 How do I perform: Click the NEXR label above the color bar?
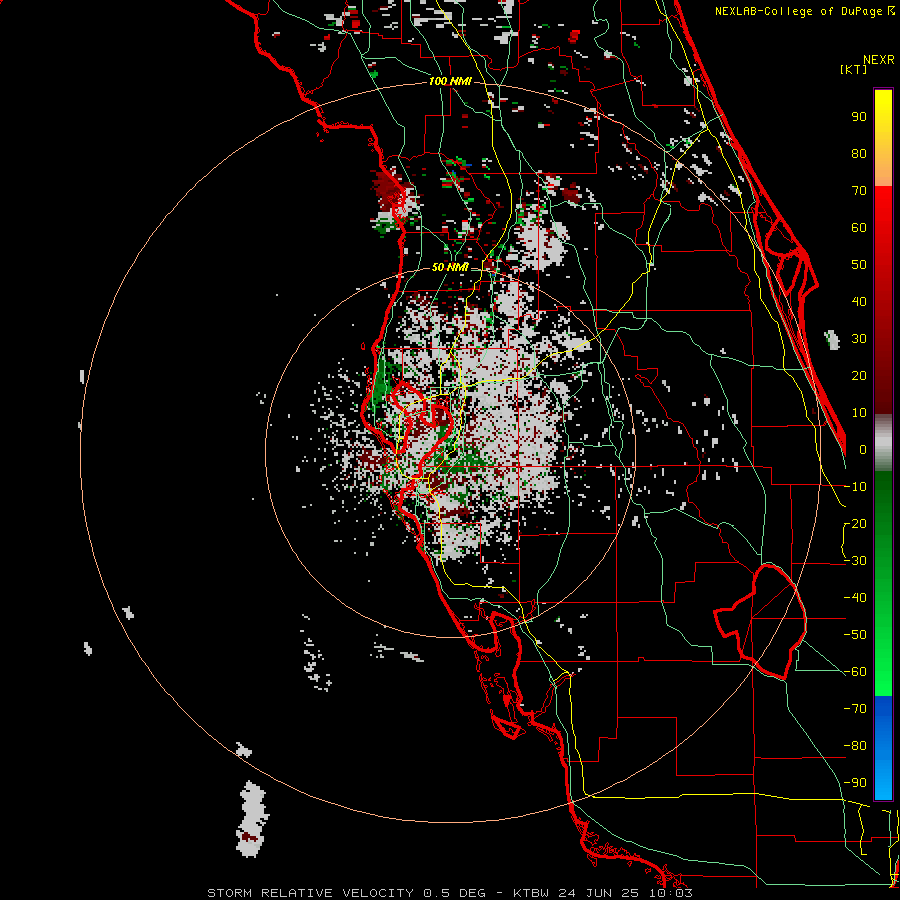[879, 60]
